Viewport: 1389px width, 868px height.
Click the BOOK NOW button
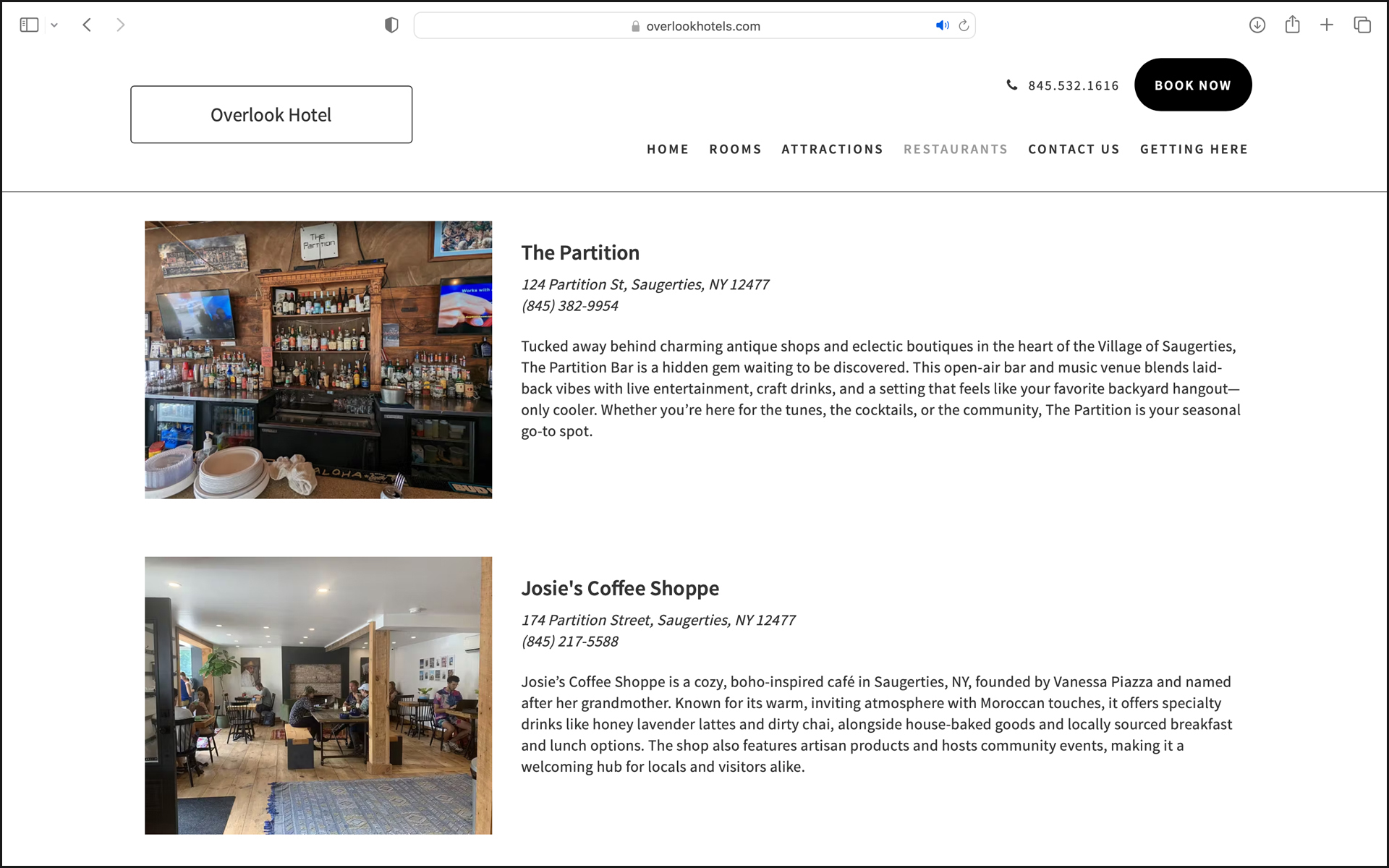(x=1193, y=85)
